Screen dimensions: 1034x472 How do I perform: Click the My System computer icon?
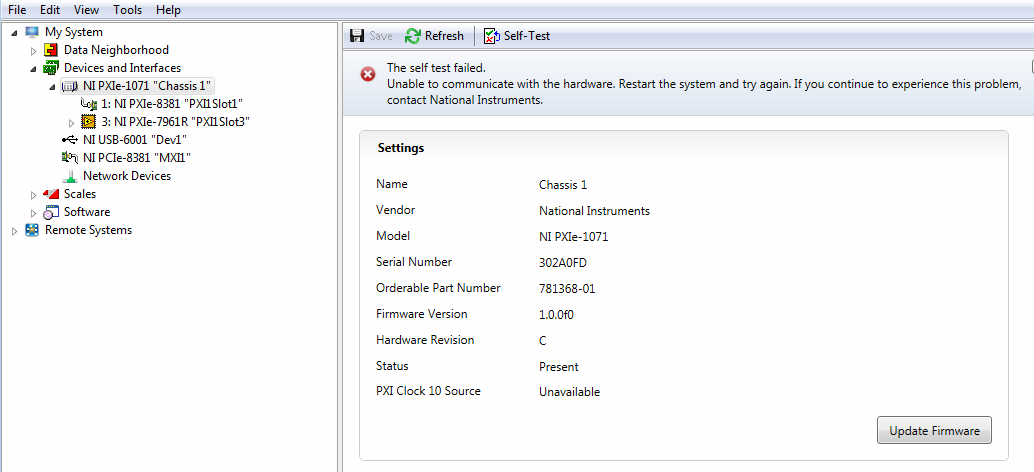[32, 32]
